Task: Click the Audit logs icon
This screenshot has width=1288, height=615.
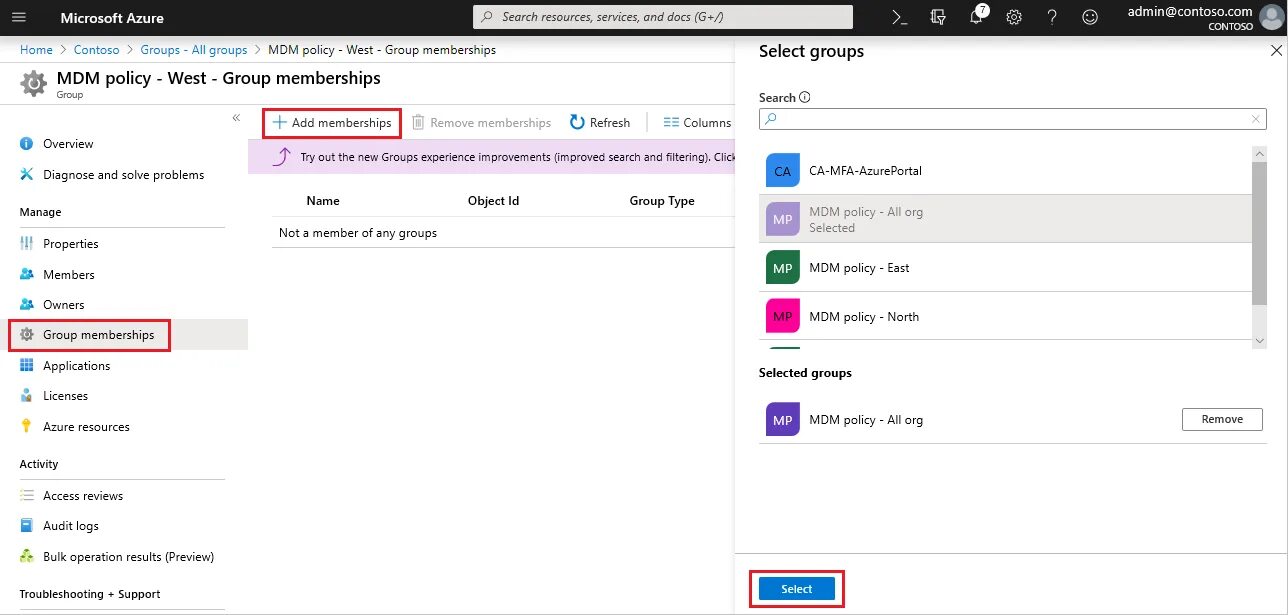Action: (27, 526)
